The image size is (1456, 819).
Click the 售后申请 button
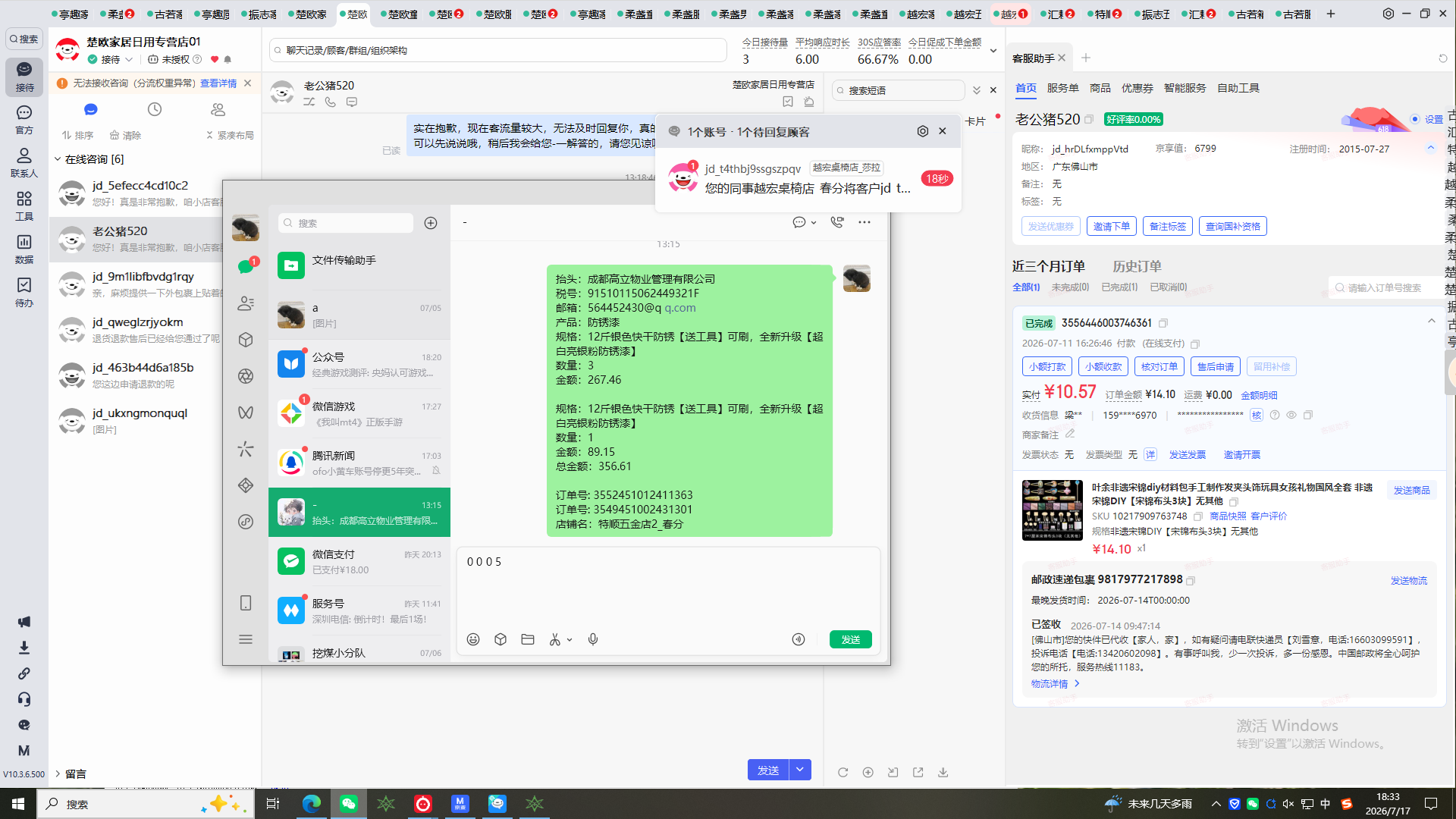1215,366
